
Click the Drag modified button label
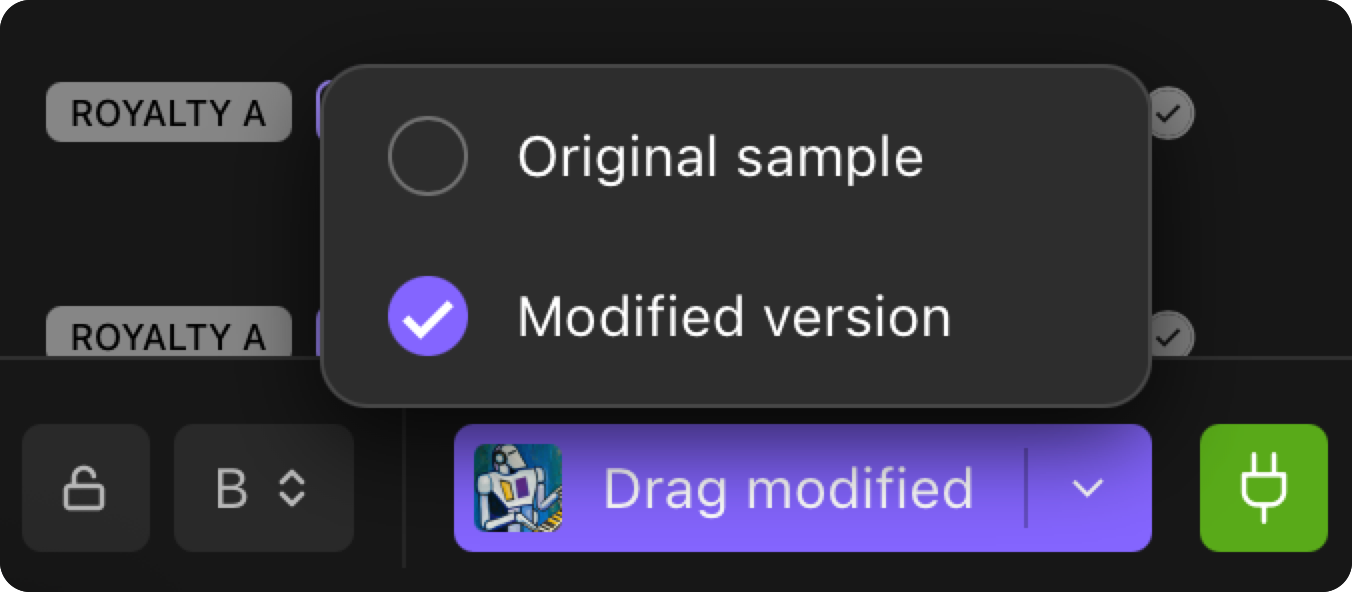click(x=787, y=488)
